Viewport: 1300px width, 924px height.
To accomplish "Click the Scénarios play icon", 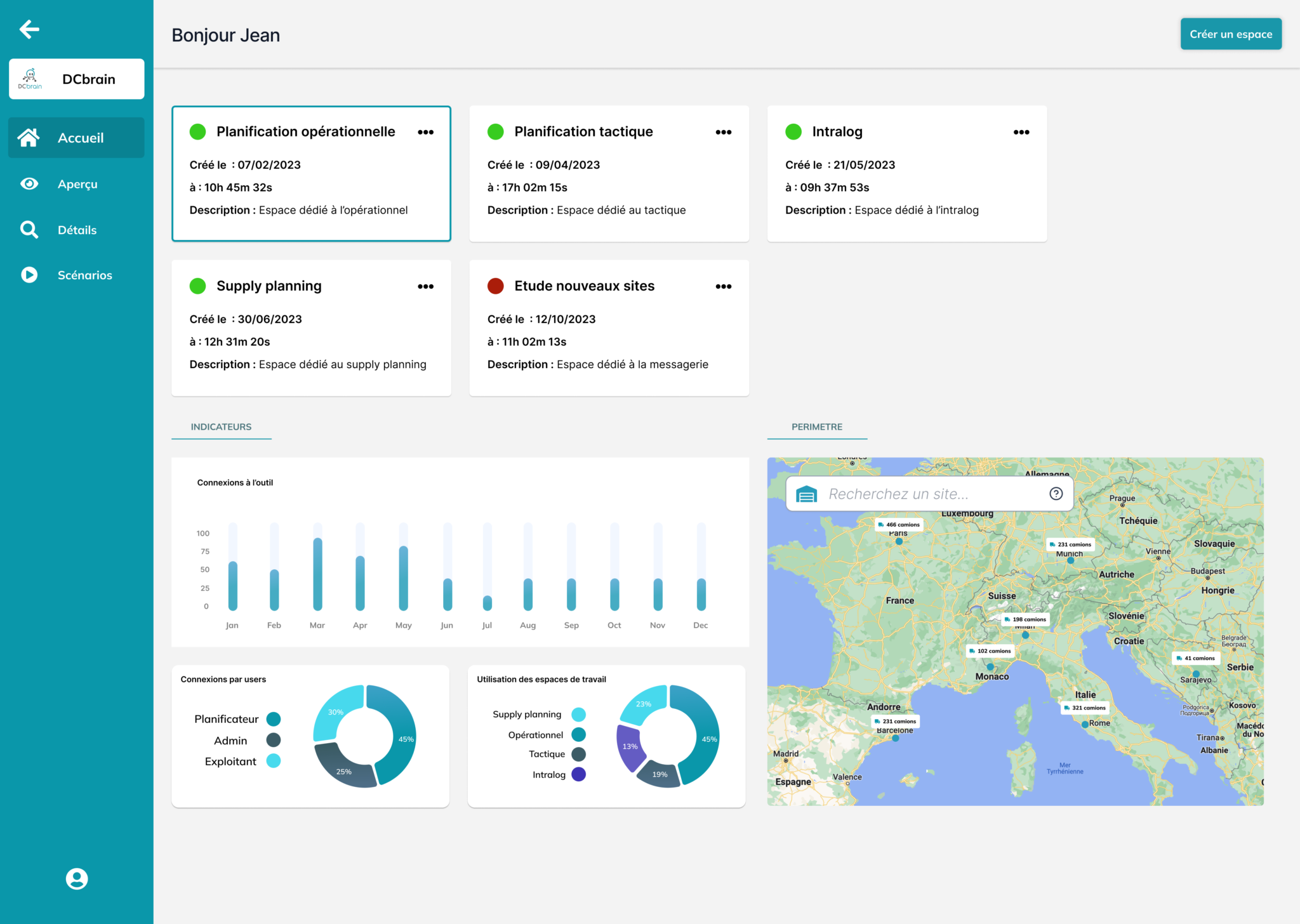I will pos(29,275).
